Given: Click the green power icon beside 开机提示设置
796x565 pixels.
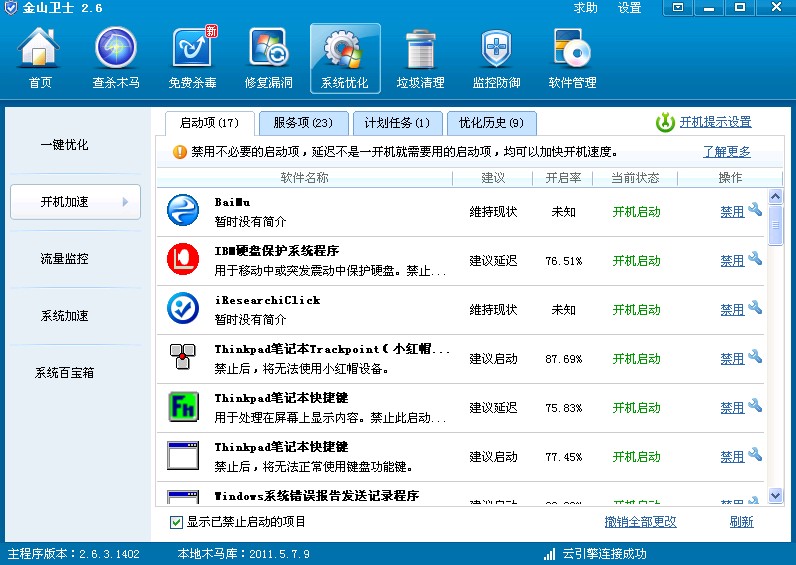Looking at the screenshot, I should click(x=665, y=122).
